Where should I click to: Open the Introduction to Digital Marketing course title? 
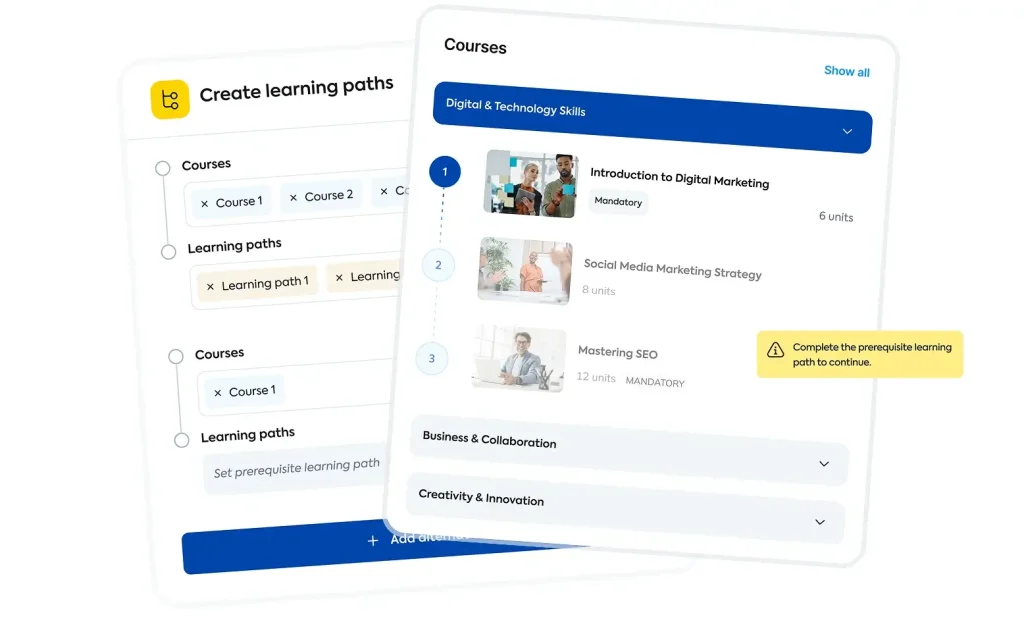[679, 178]
